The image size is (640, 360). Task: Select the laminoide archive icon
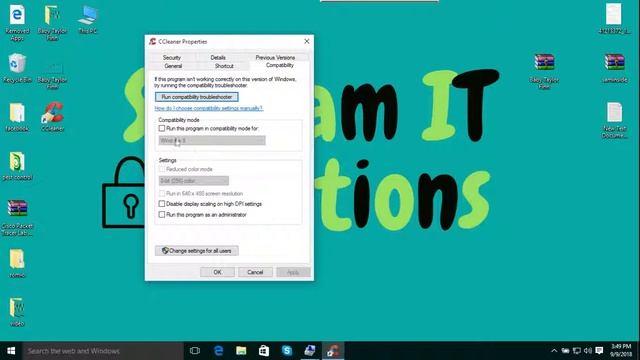tap(614, 68)
